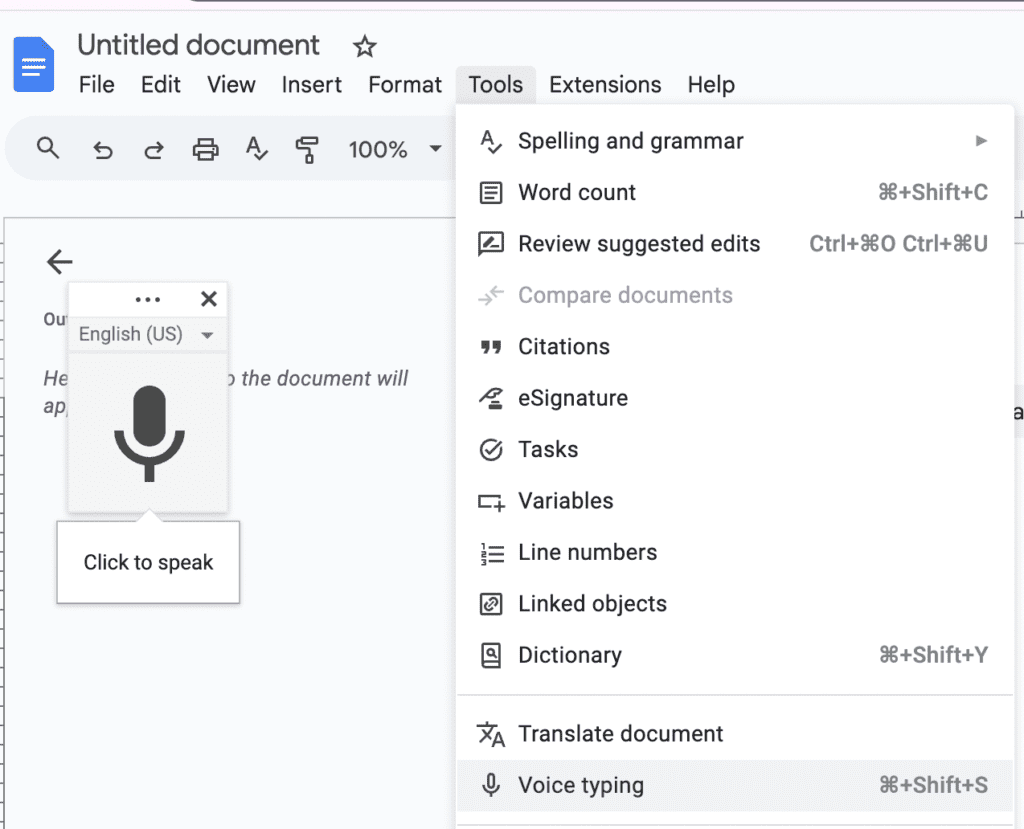Star the Untitled document
Image resolution: width=1024 pixels, height=829 pixels.
tap(363, 46)
